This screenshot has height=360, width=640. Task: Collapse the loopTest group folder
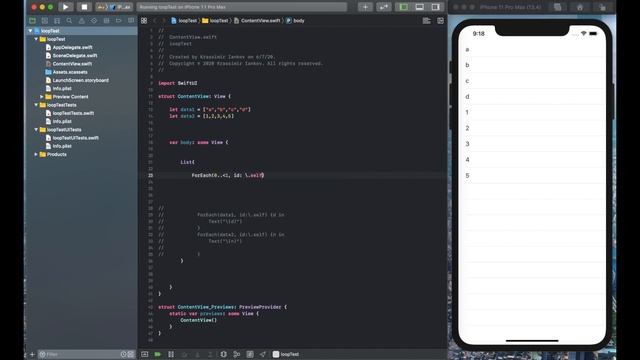tap(36, 39)
